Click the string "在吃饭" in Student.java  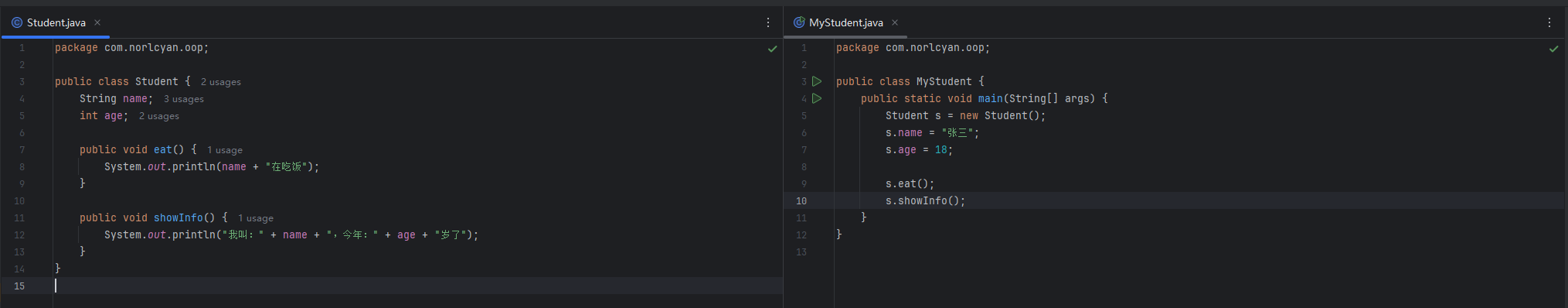287,166
